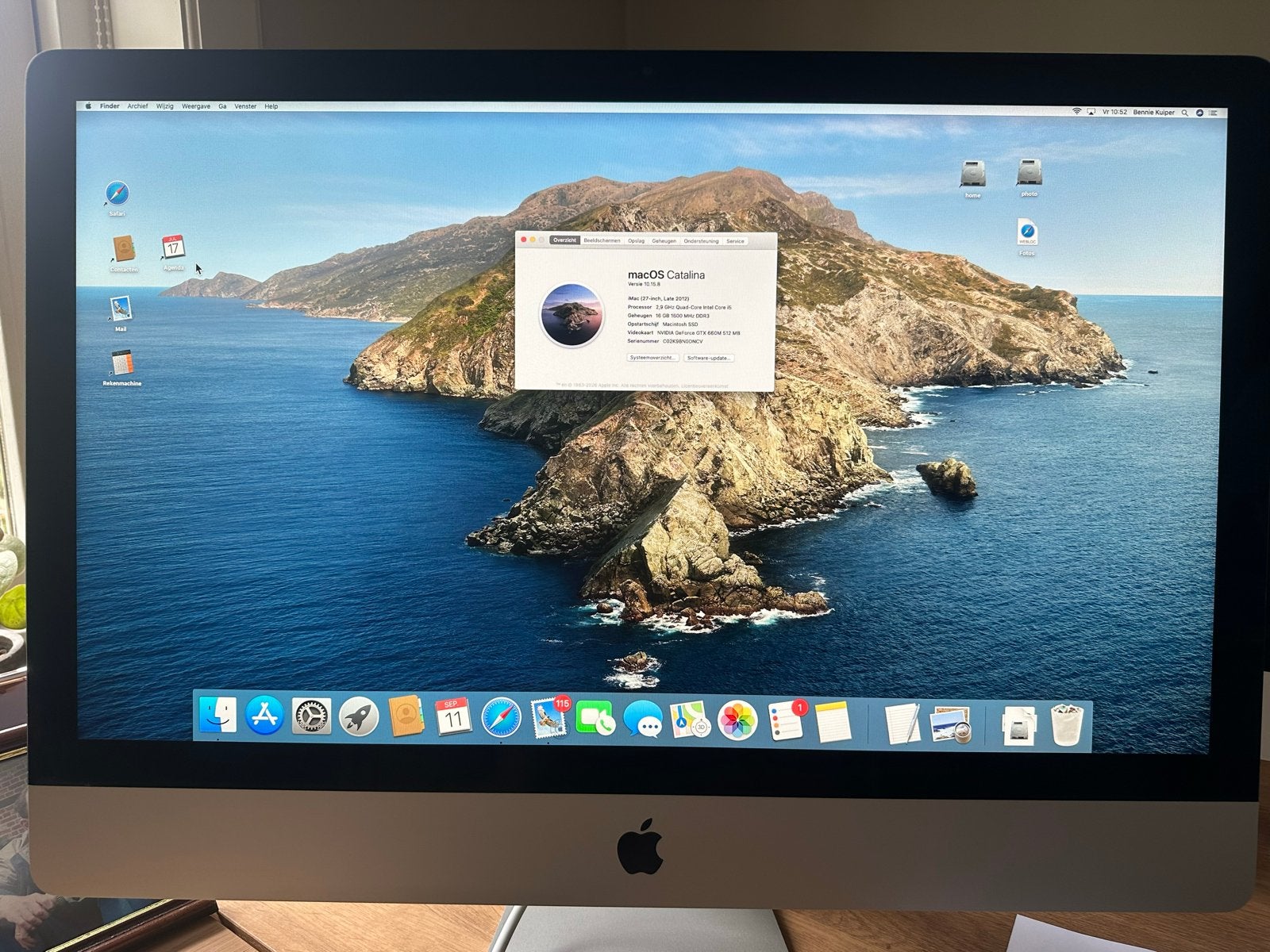This screenshot has width=1270, height=952.
Task: Open System Preferences gear in Dock
Action: point(311,717)
